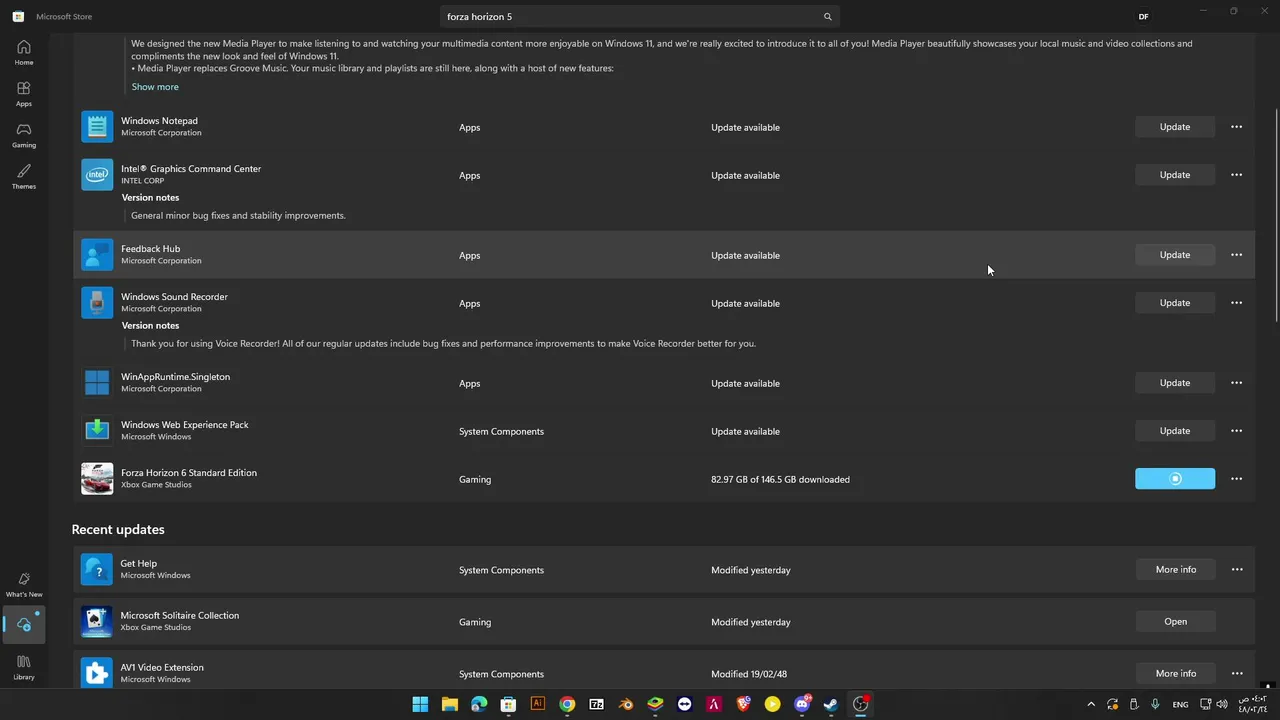The height and width of the screenshot is (720, 1280).
Task: Open the Windows Start menu
Action: pos(420,704)
